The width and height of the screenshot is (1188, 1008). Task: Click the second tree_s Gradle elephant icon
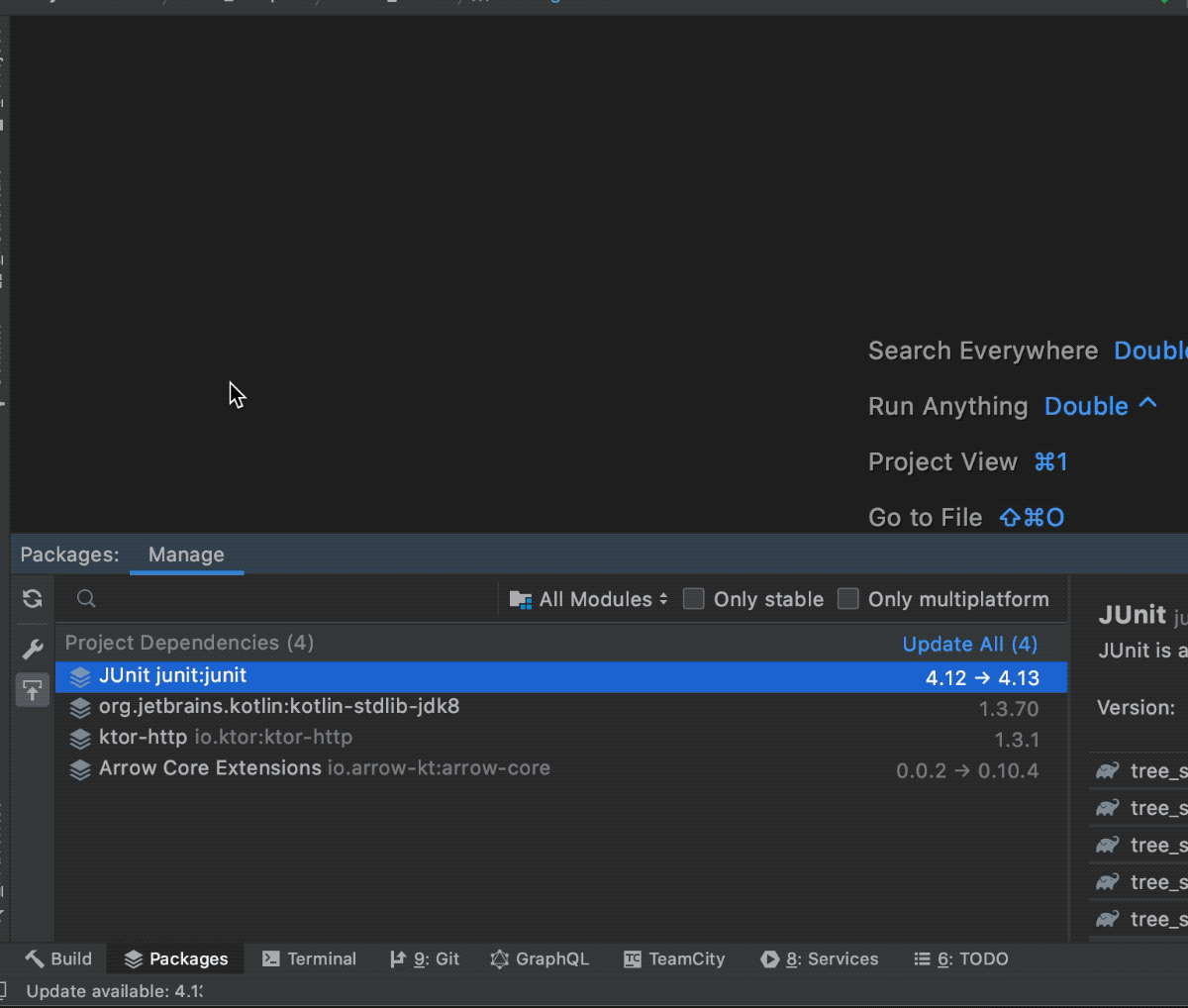point(1108,808)
